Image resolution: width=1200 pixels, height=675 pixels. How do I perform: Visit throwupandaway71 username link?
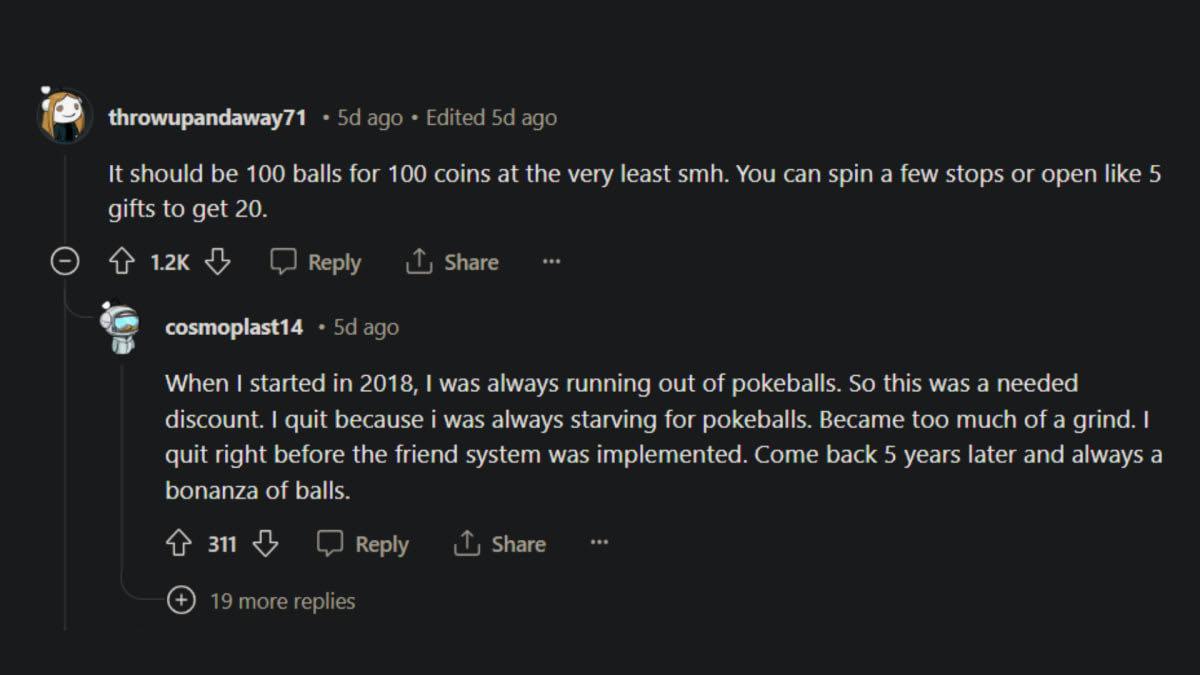207,118
